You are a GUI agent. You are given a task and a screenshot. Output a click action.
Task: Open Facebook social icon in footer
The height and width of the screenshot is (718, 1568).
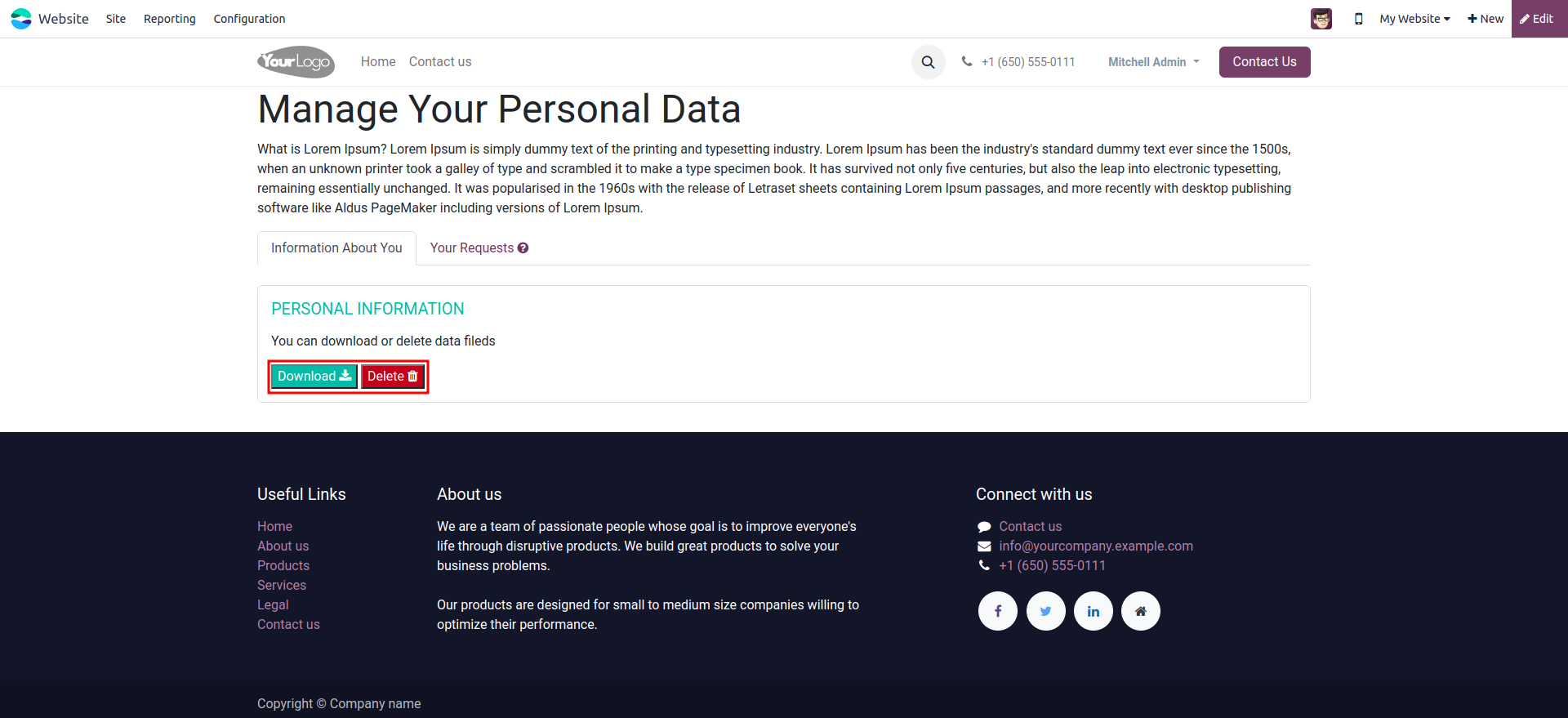997,611
